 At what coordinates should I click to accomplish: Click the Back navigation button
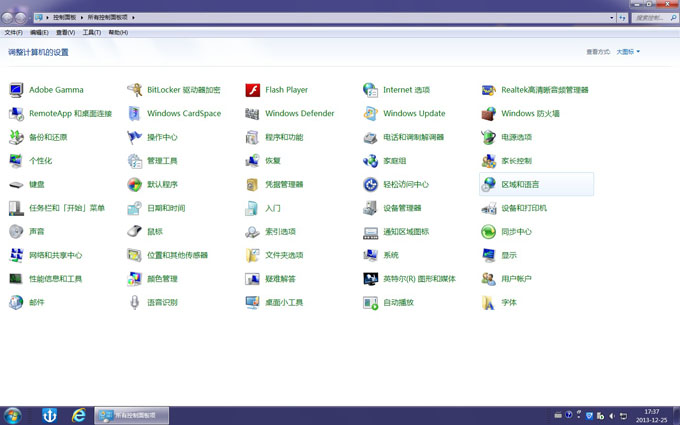7,18
